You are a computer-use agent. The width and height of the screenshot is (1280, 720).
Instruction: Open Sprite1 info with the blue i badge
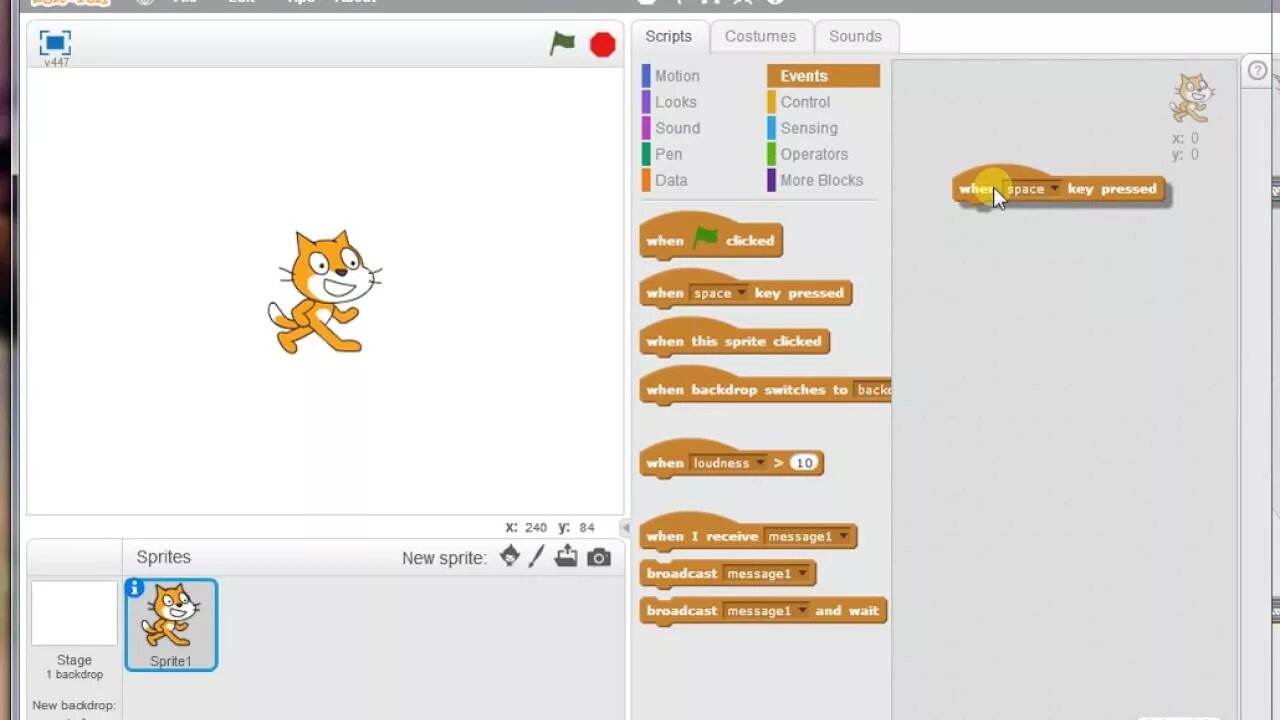[134, 588]
